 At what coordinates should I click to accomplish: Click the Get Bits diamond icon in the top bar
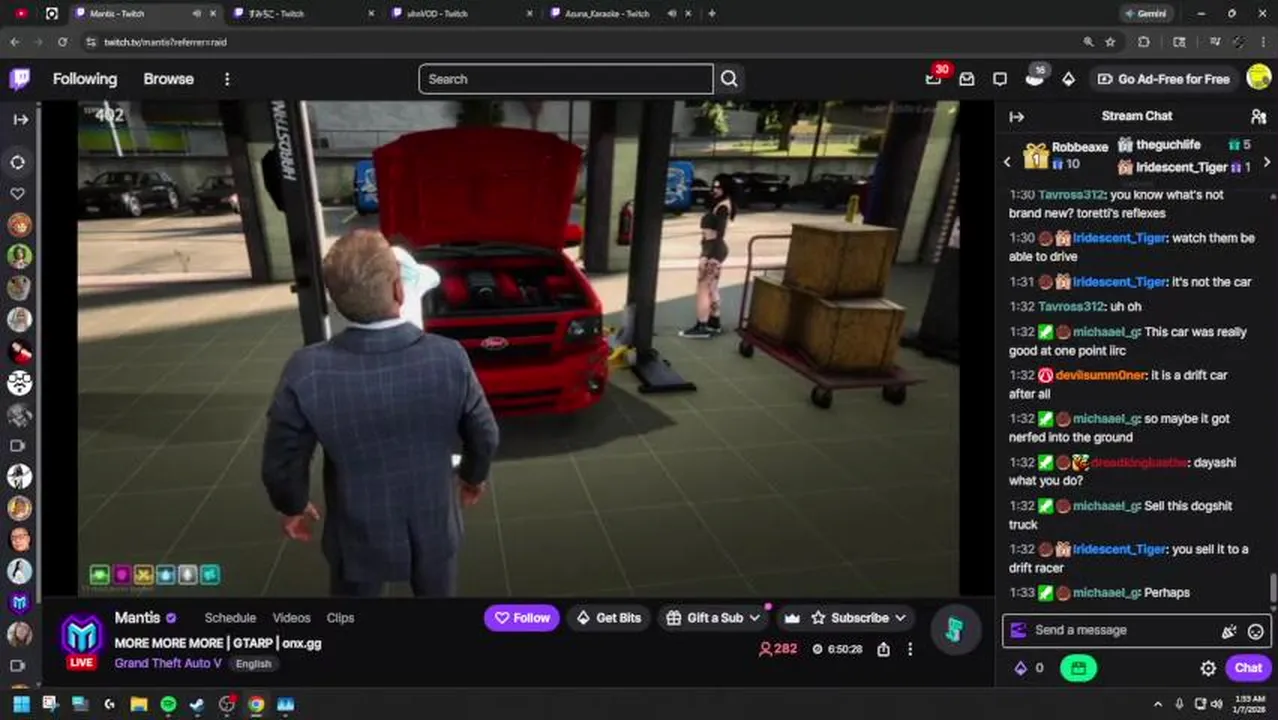pyautogui.click(x=1068, y=79)
